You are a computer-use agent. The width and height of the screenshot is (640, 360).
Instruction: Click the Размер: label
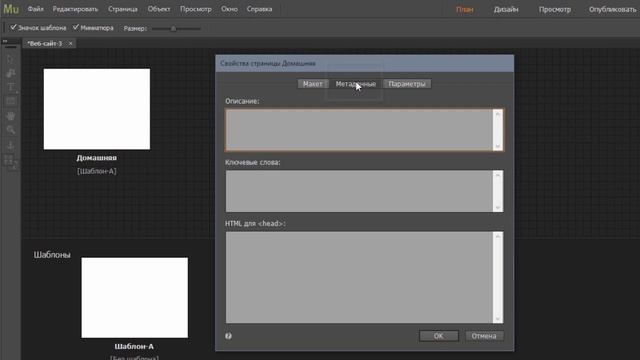[135, 29]
